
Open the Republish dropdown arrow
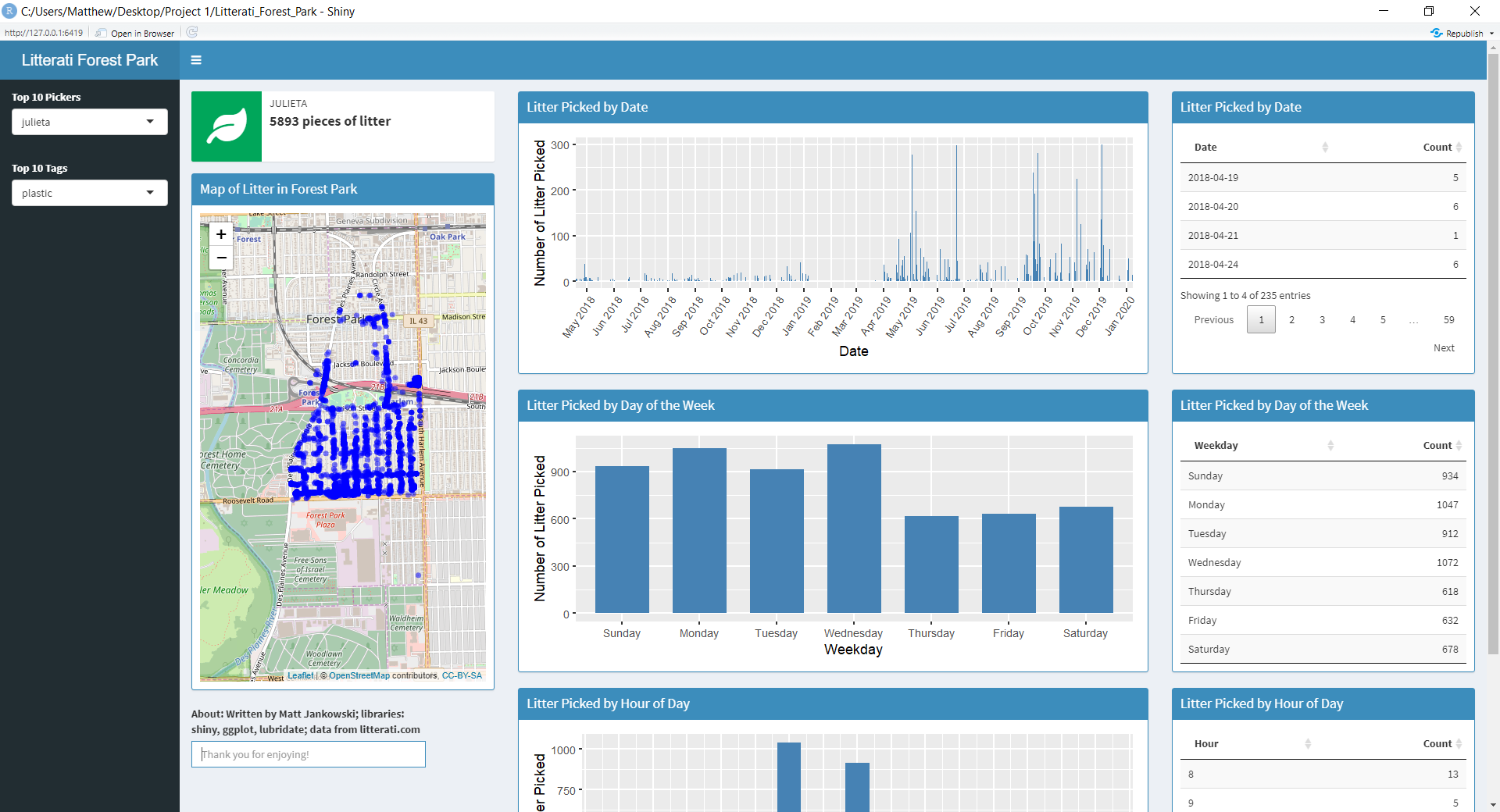pos(1491,34)
